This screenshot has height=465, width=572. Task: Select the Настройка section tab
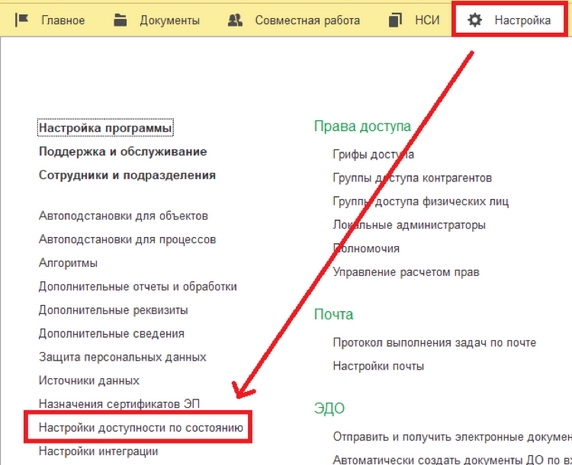point(509,19)
